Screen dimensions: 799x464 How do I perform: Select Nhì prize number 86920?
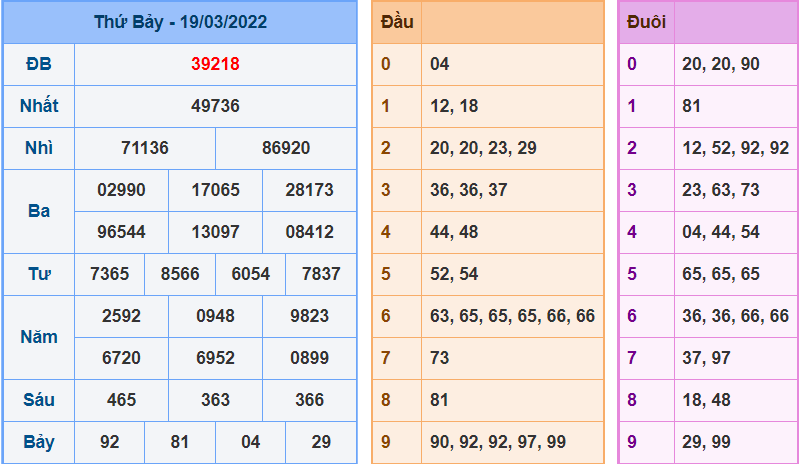tap(286, 148)
